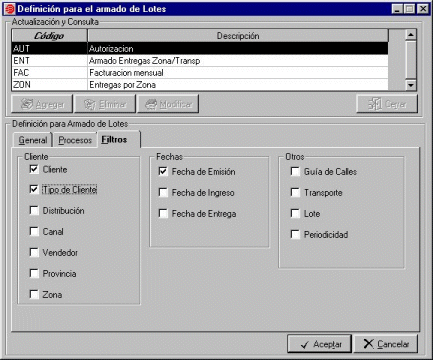Tick the Provincia checkbox
Screen dimensions: 433x360
click(34, 274)
